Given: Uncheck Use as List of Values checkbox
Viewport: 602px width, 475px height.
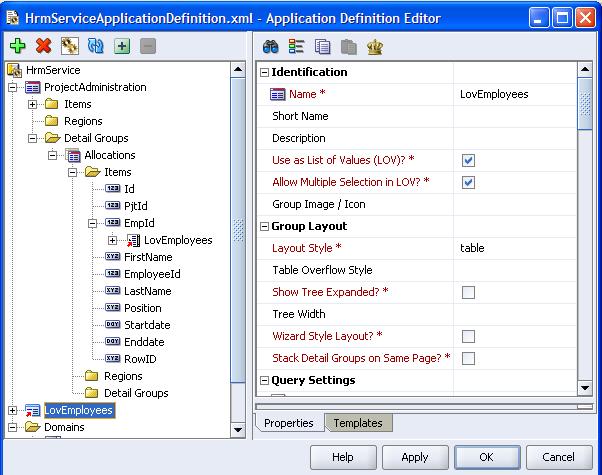Looking at the screenshot, I should (468, 160).
